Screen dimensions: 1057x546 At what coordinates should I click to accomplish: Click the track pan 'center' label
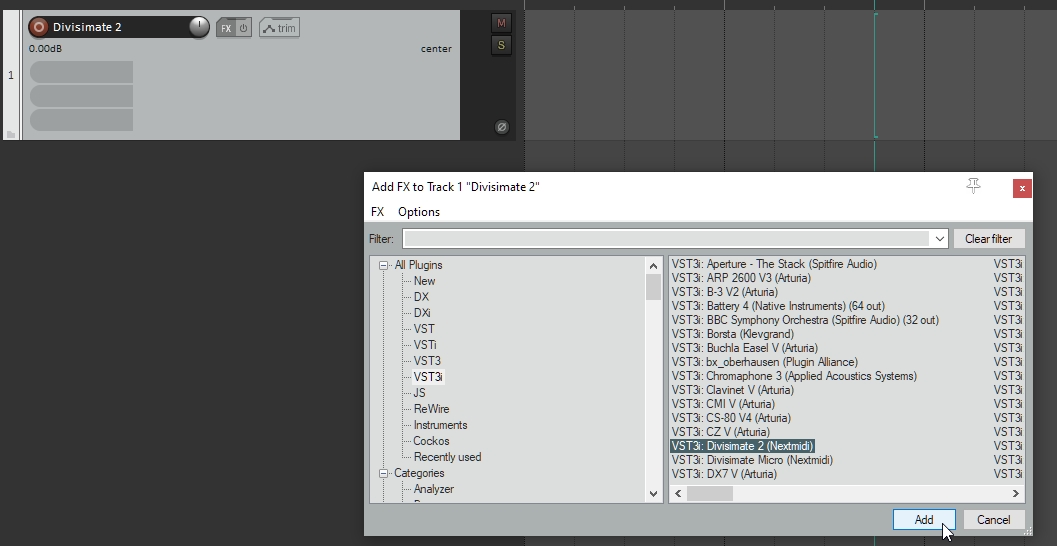(436, 49)
